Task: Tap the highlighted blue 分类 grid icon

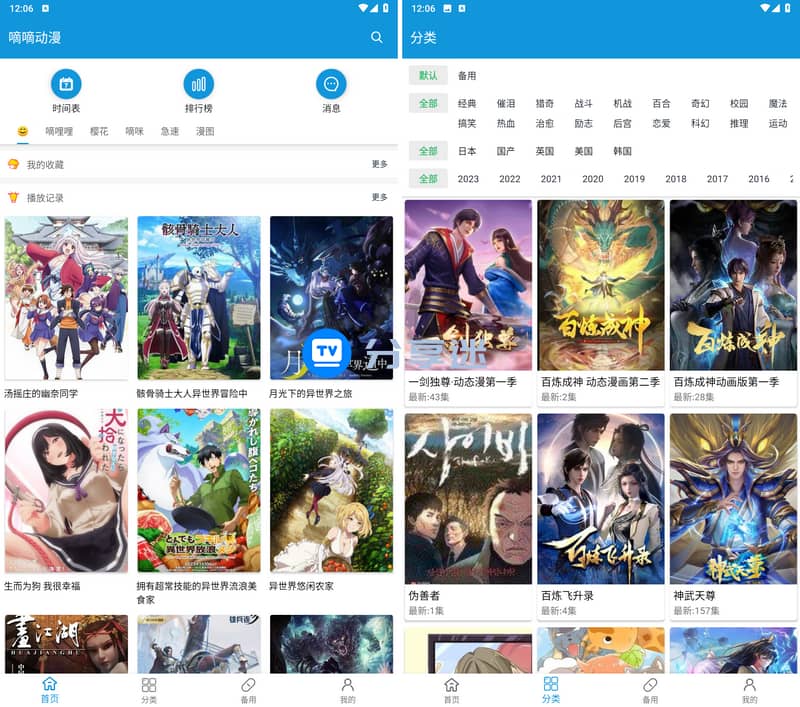Action: tap(550, 685)
